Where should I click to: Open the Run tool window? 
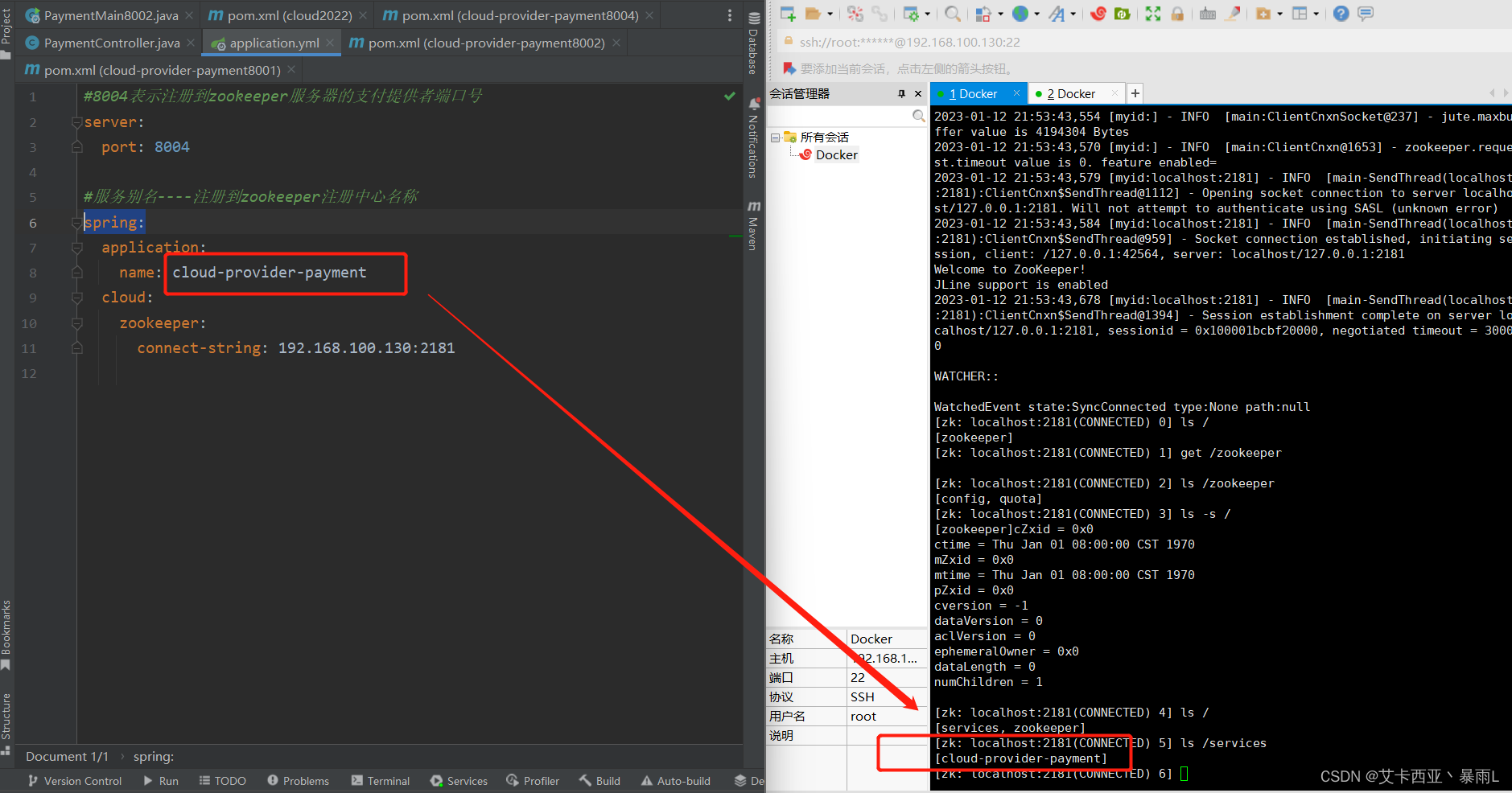tap(161, 781)
